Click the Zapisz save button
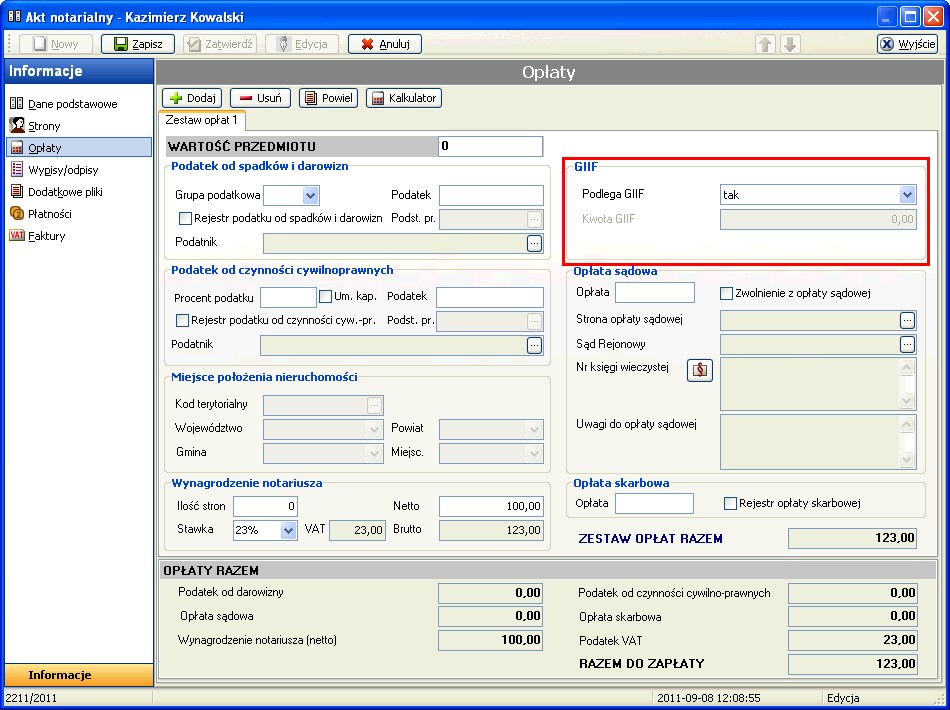 coord(138,44)
